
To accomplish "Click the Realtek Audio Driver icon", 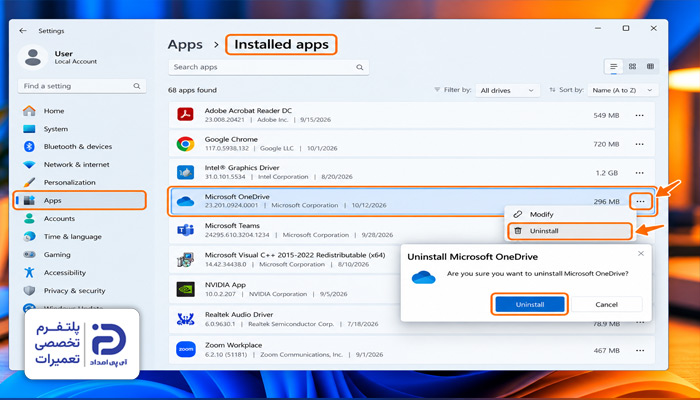I will coord(185,319).
